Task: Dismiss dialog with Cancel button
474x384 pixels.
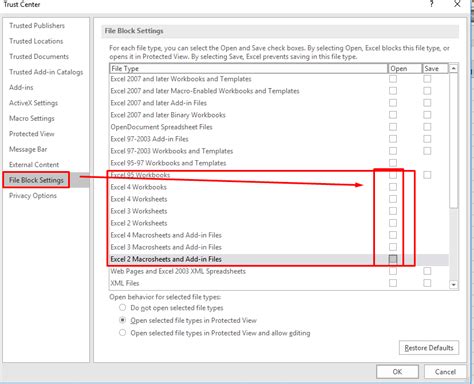Action: pyautogui.click(x=445, y=372)
